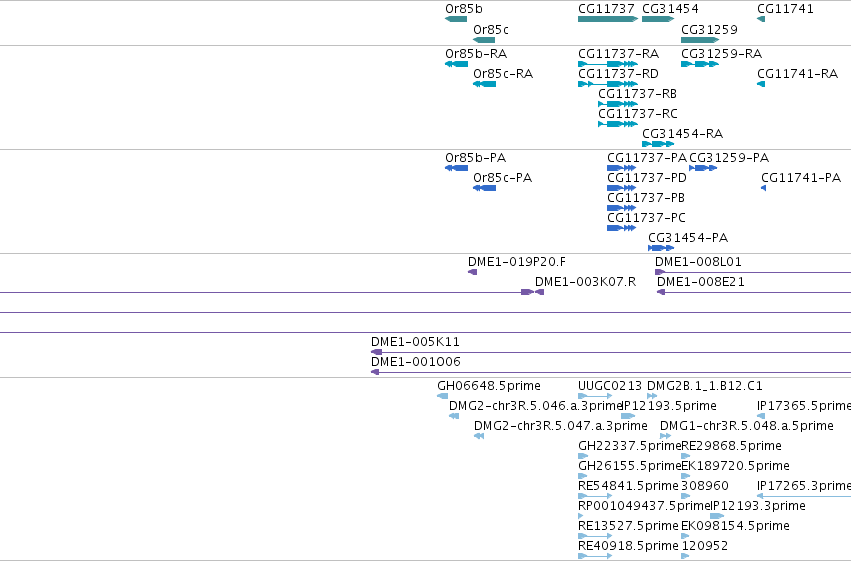Click the CG31454 gene label
851x561 pixels.
pos(670,9)
